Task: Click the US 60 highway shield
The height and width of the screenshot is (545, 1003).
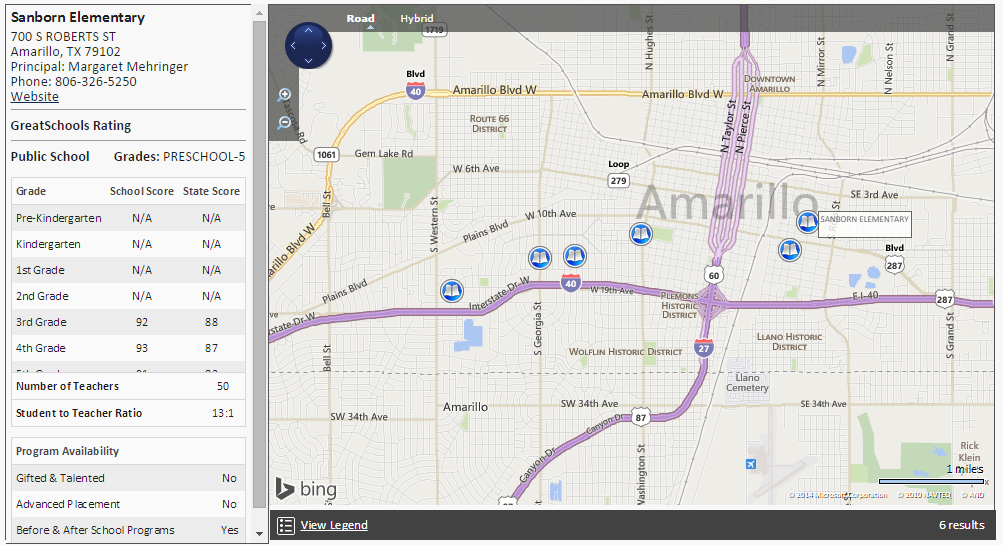Action: tap(713, 276)
